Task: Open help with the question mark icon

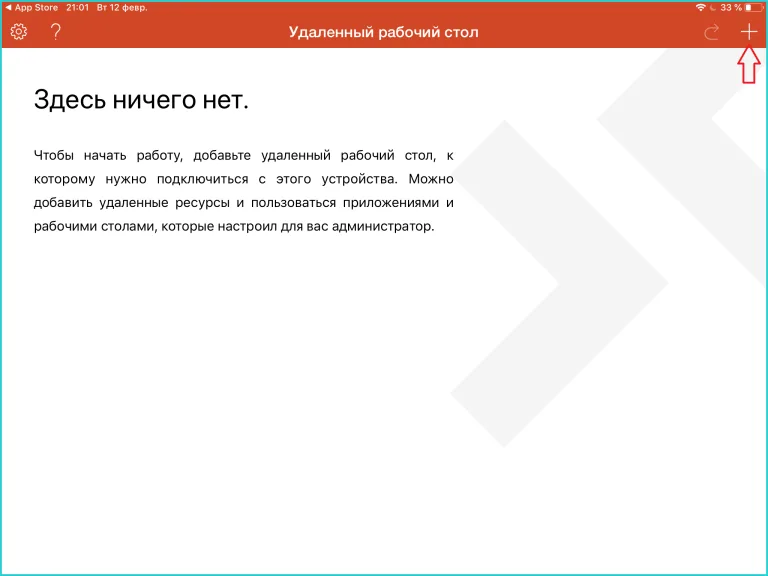Action: point(56,32)
